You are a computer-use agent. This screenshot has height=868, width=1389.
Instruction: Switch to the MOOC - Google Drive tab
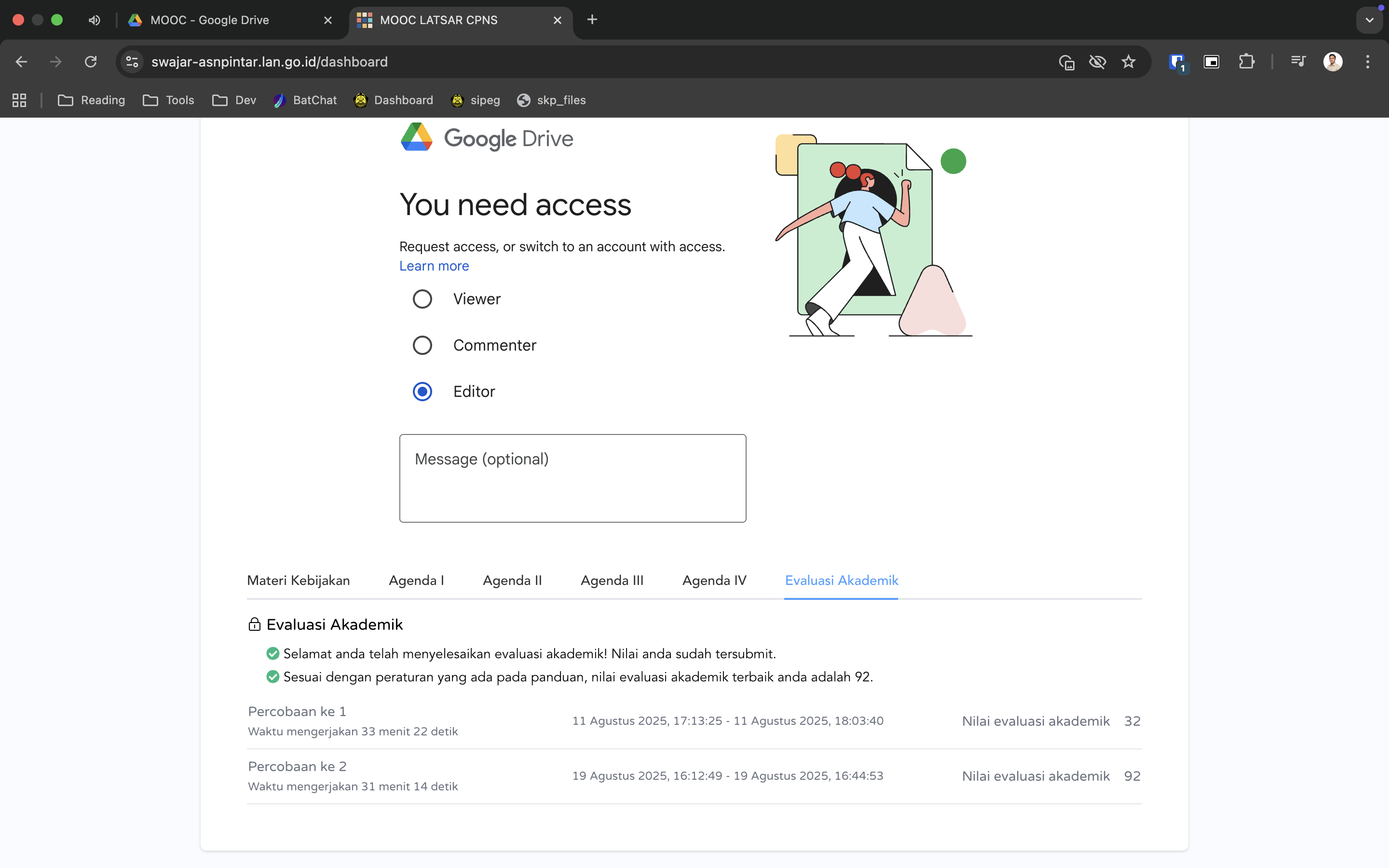click(x=209, y=20)
